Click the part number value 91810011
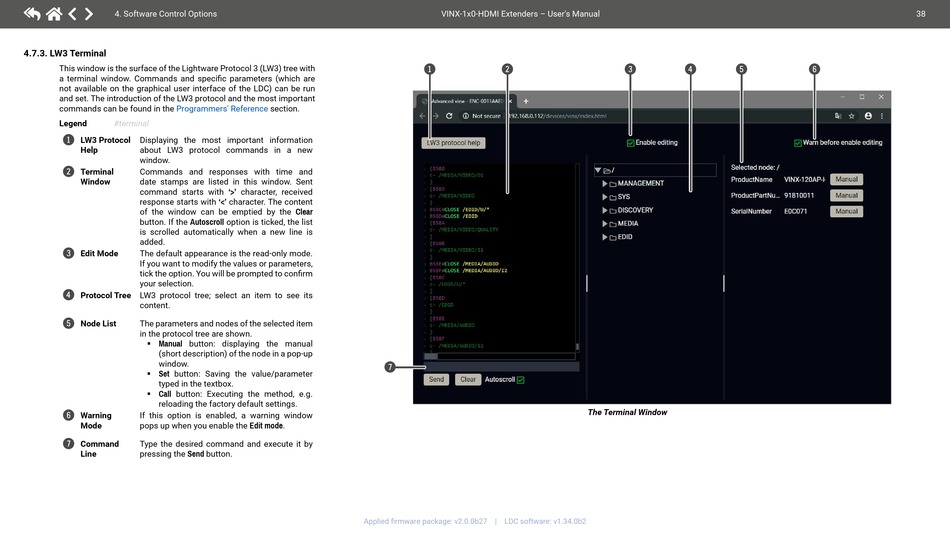The height and width of the screenshot is (533, 950). point(799,196)
